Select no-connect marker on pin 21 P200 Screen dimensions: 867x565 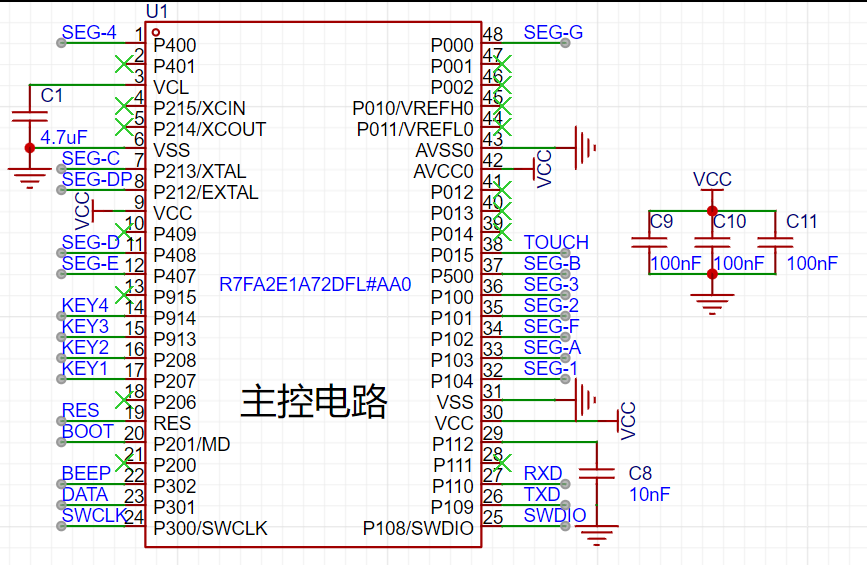point(124,463)
